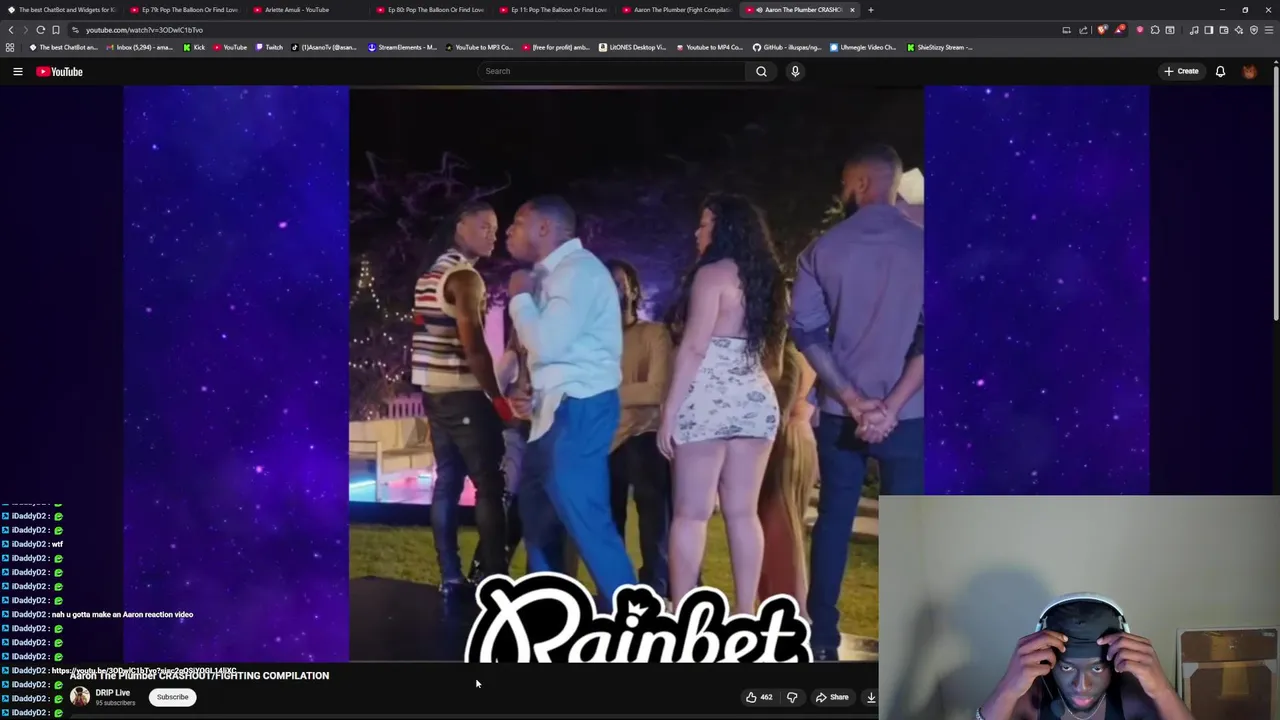Go forward with browser forward arrow
Image resolution: width=1280 pixels, height=720 pixels.
click(x=26, y=30)
